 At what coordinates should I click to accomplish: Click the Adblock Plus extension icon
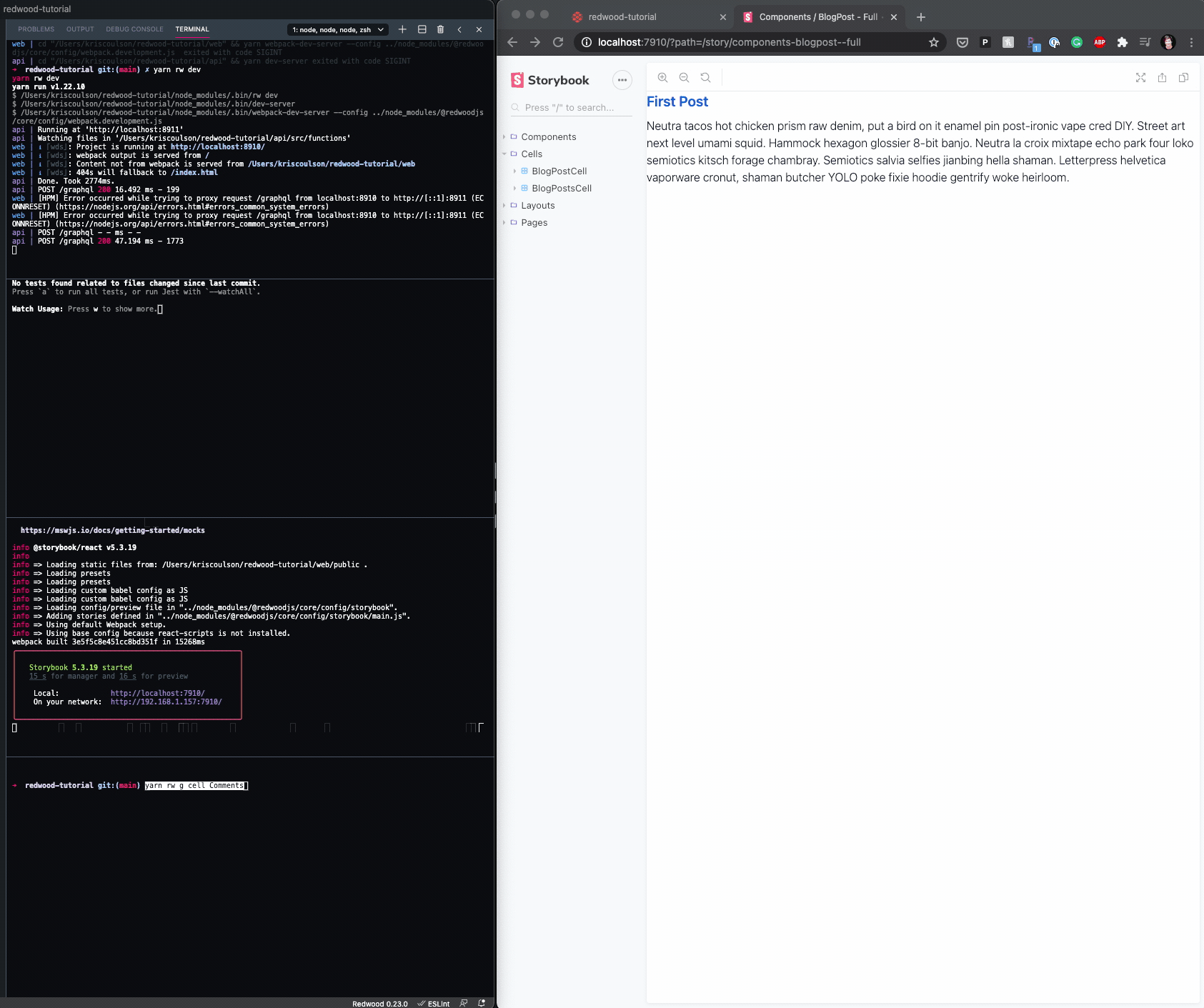1098,42
